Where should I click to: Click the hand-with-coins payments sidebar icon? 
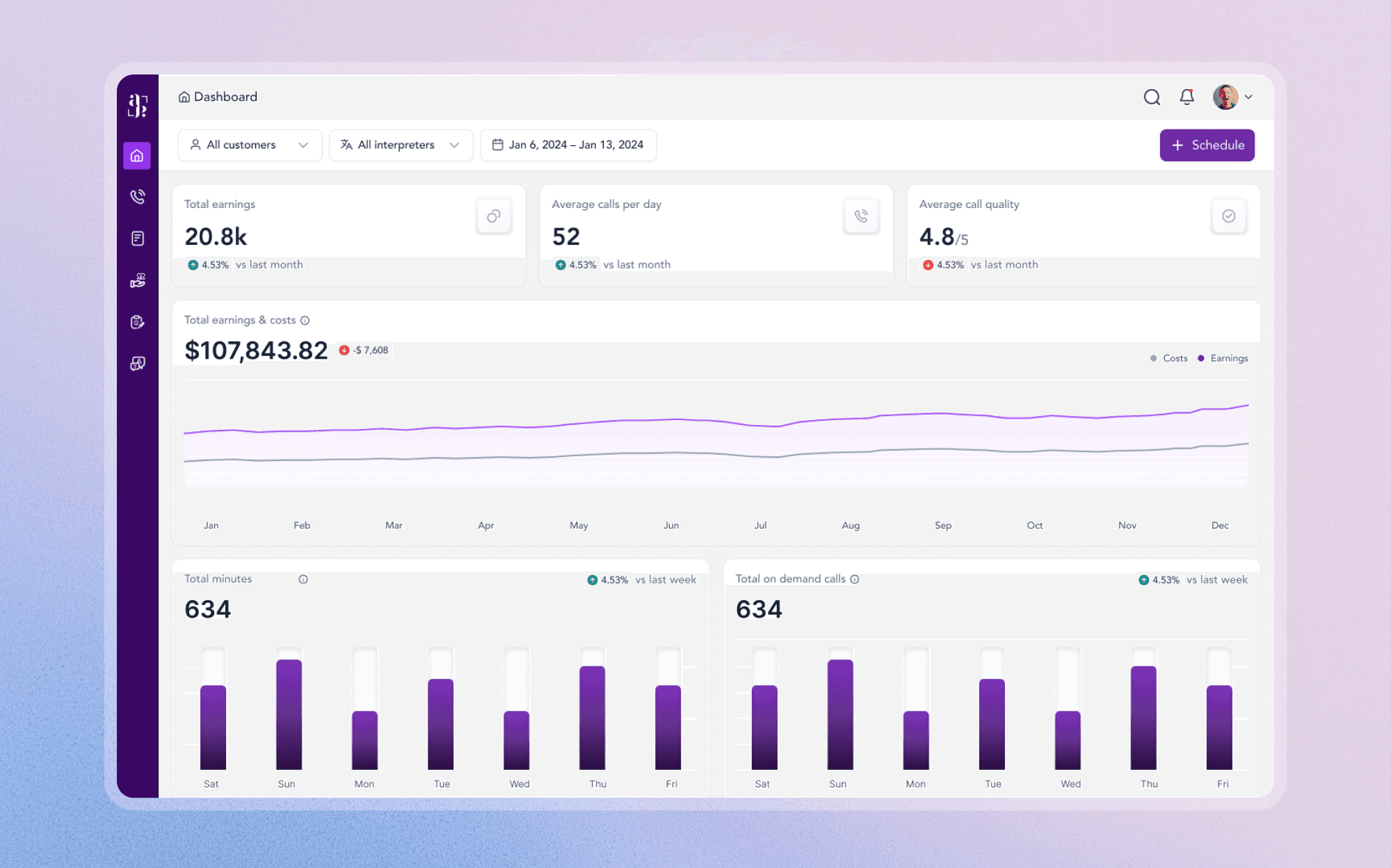(137, 280)
